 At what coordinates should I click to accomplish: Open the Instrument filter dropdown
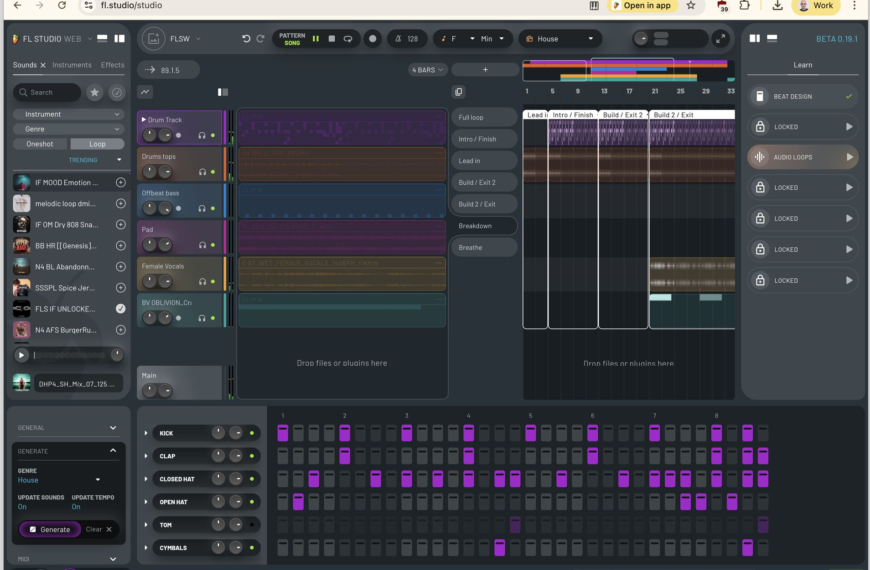[68, 114]
